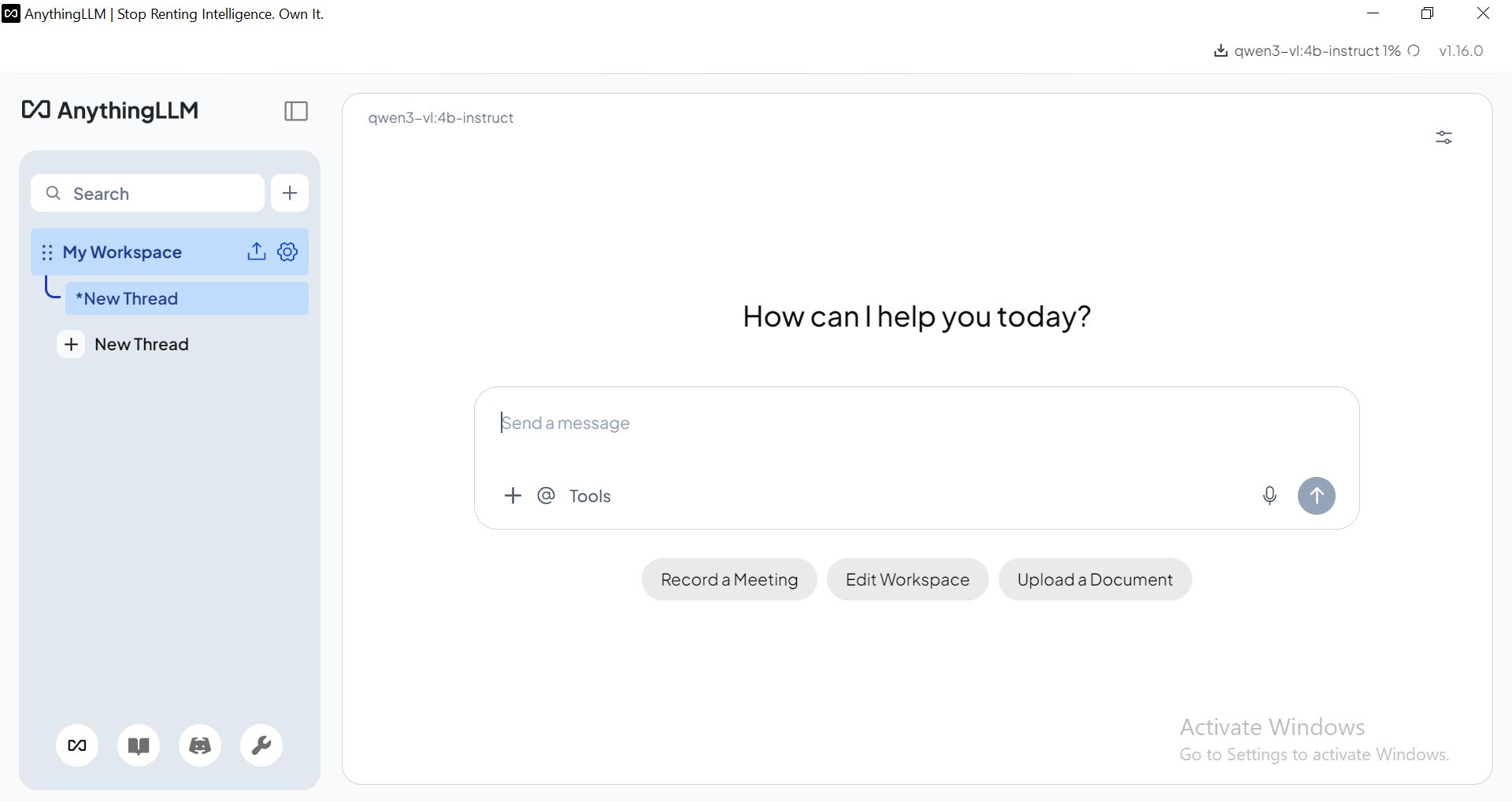Viewport: 1512px width, 802px height.
Task: Open the Discord community icon
Action: click(200, 745)
